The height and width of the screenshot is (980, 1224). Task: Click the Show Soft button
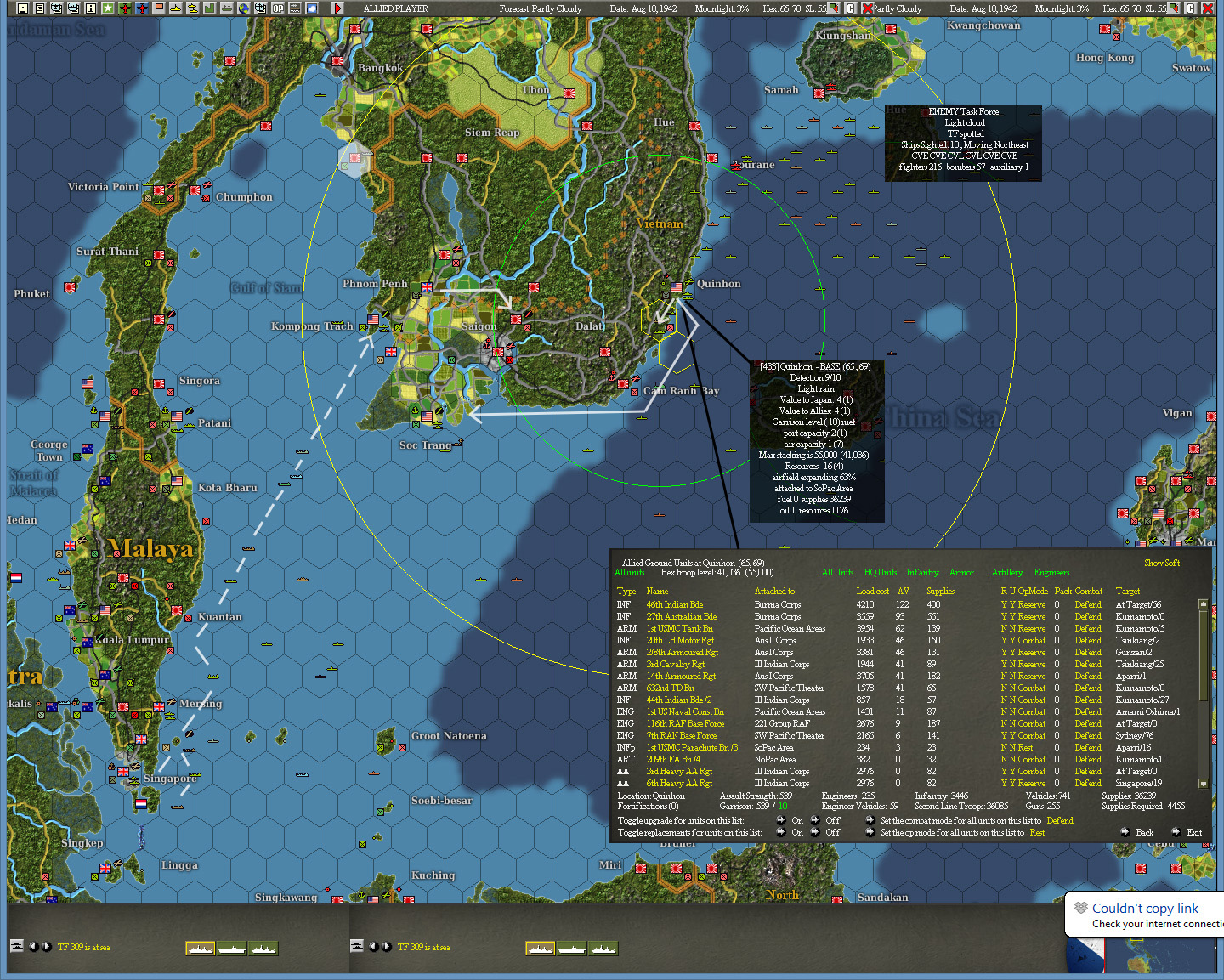click(1162, 563)
